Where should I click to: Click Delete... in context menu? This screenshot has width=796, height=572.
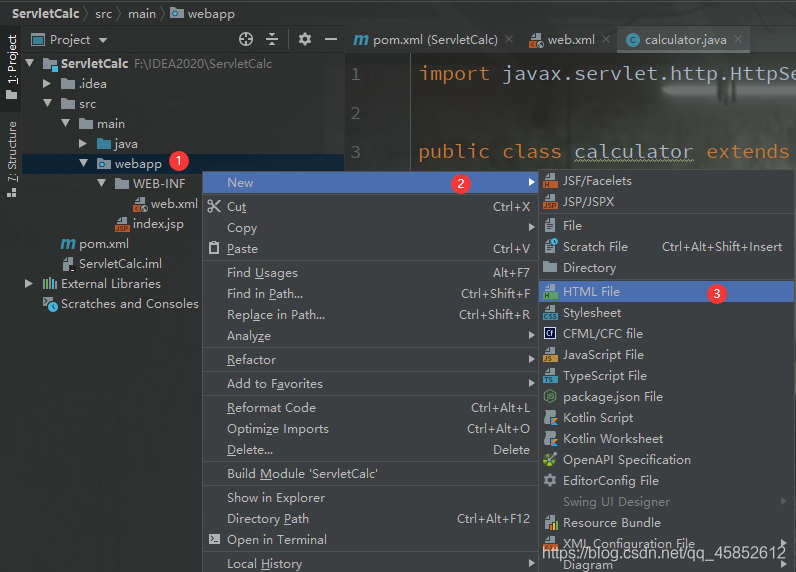(370, 449)
